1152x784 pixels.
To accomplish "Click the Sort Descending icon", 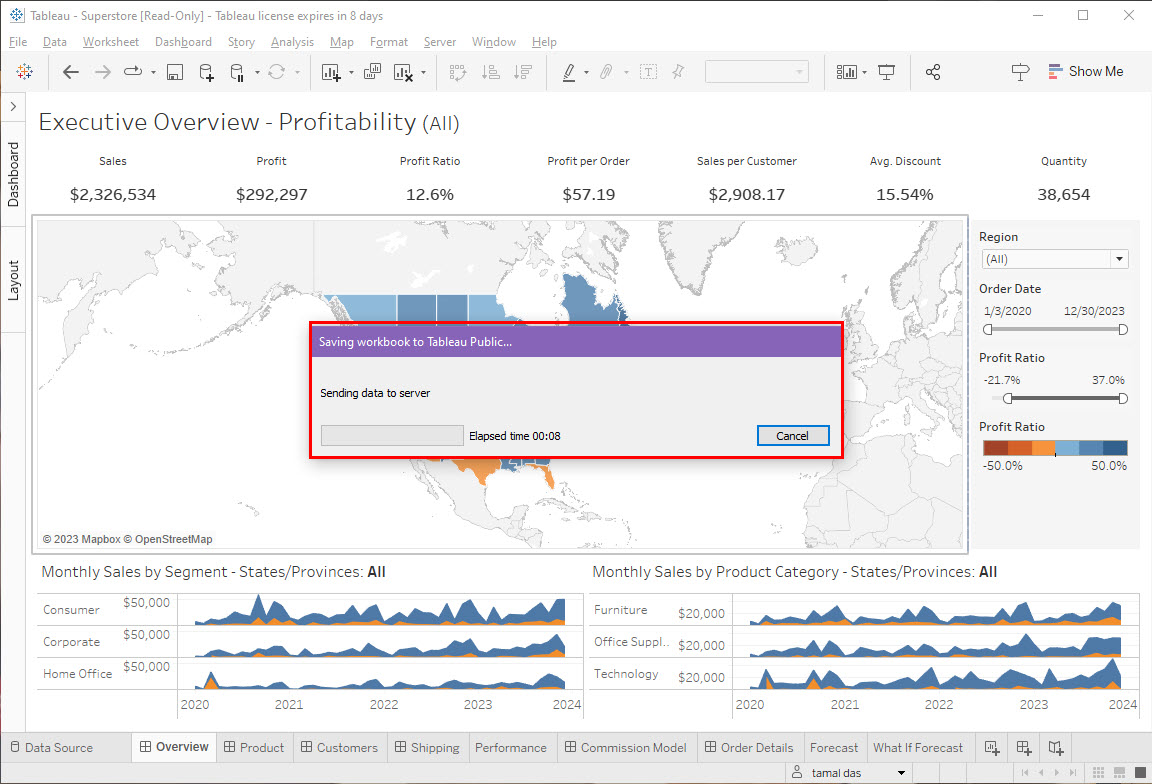I will click(x=523, y=72).
